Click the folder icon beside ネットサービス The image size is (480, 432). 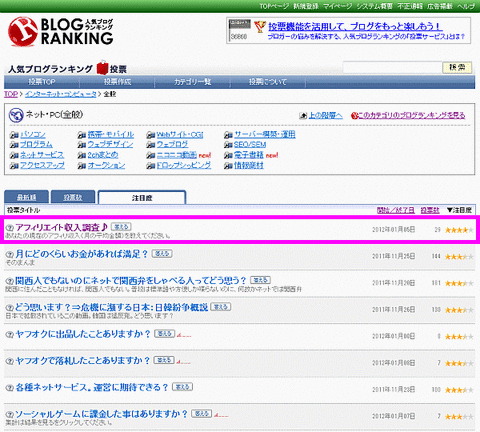(x=14, y=155)
